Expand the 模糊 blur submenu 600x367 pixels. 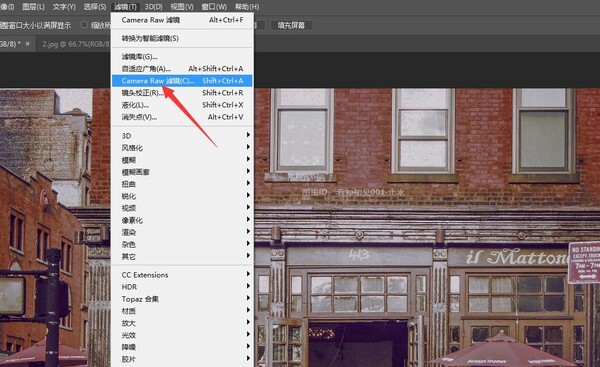click(182, 160)
